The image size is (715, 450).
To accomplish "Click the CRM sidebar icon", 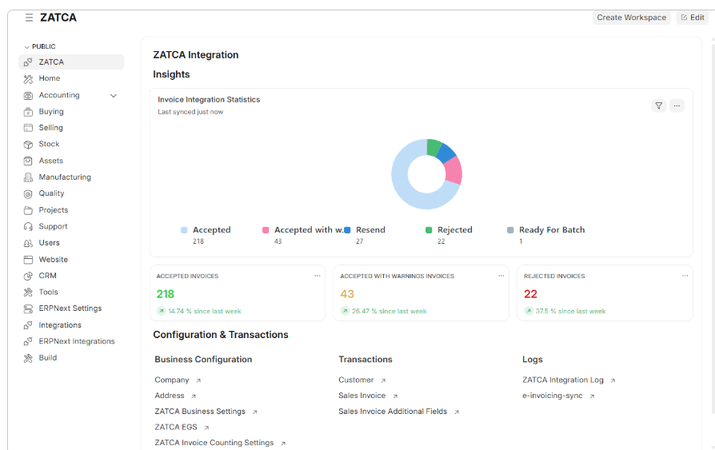I will click(28, 276).
